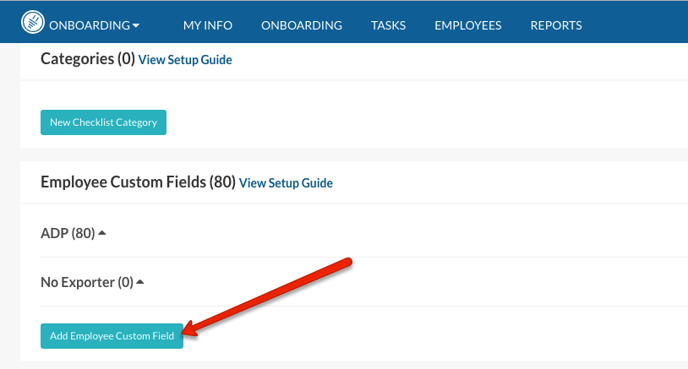688x369 pixels.
Task: Collapse the ADP (80) section
Action: (x=73, y=233)
